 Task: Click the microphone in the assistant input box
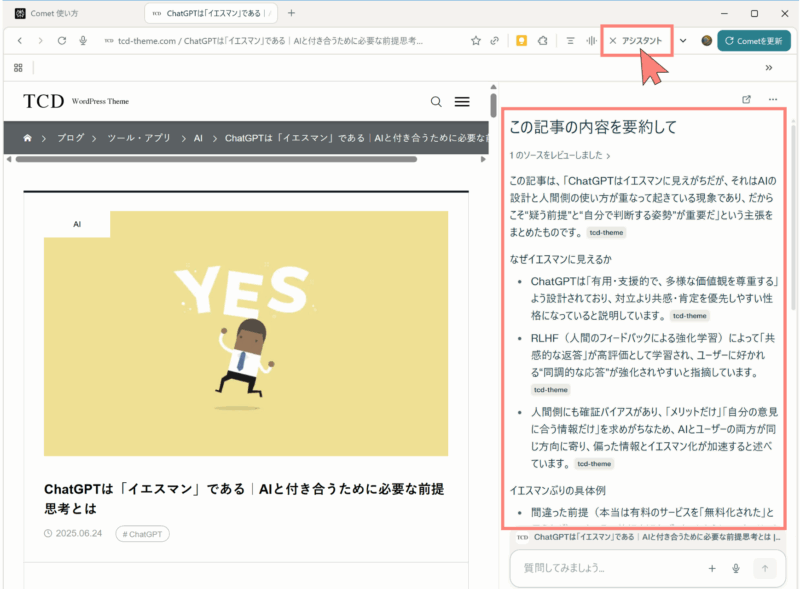736,568
